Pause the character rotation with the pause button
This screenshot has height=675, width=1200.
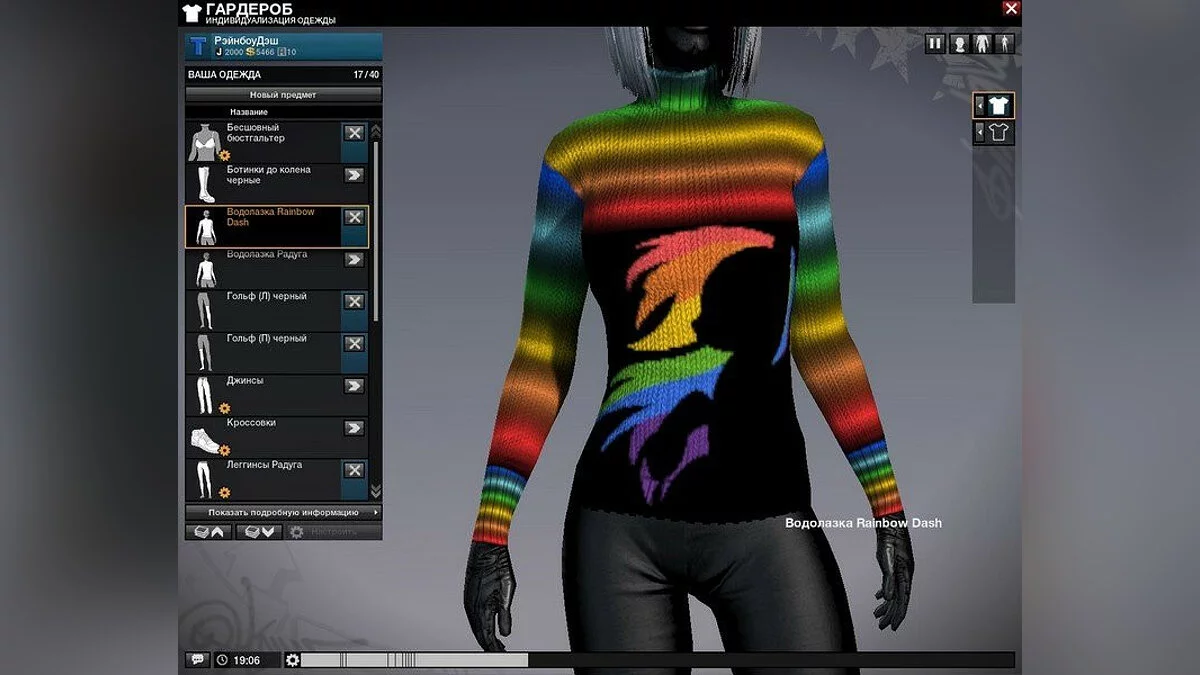tap(935, 44)
